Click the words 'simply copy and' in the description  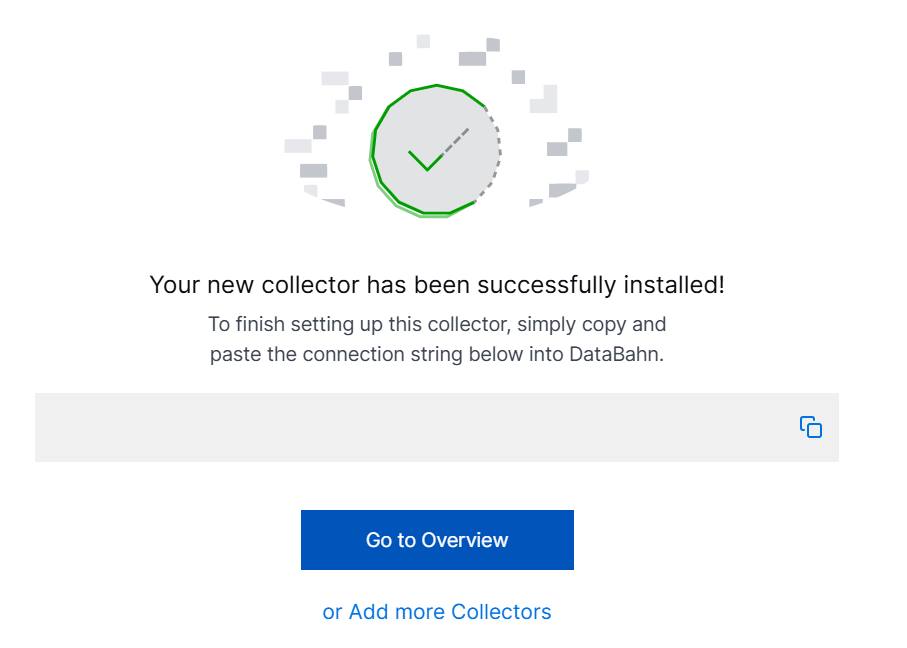(x=591, y=325)
